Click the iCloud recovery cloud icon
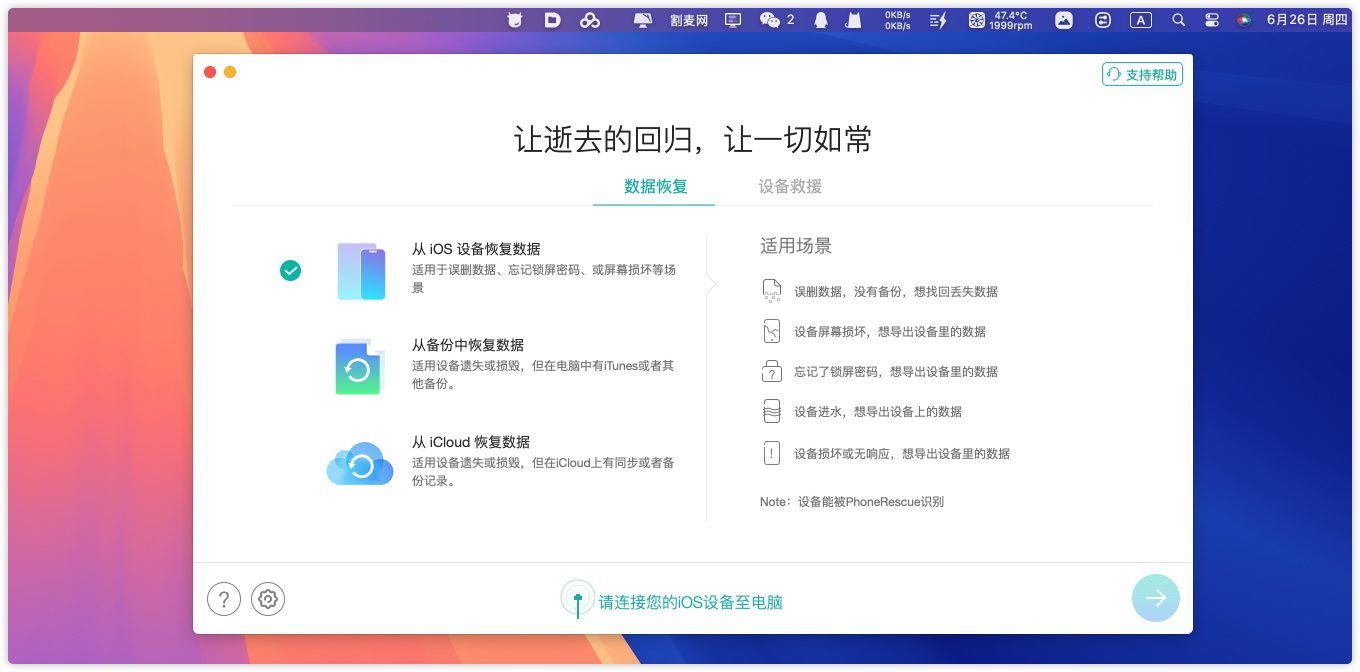1360x672 pixels. 360,464
